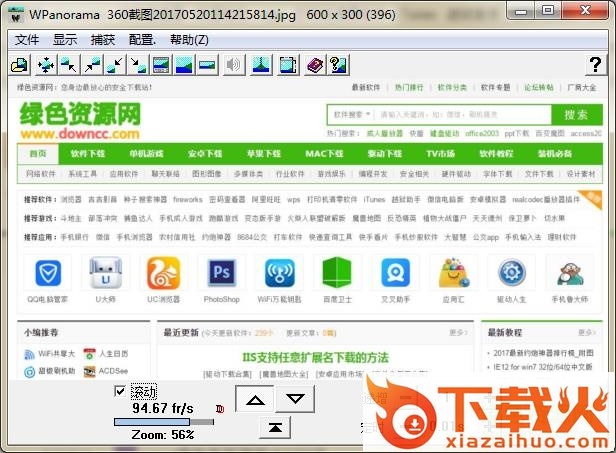The width and height of the screenshot is (616, 453).
Task: Click the zipper picture toolbar icon
Action: [x=261, y=65]
